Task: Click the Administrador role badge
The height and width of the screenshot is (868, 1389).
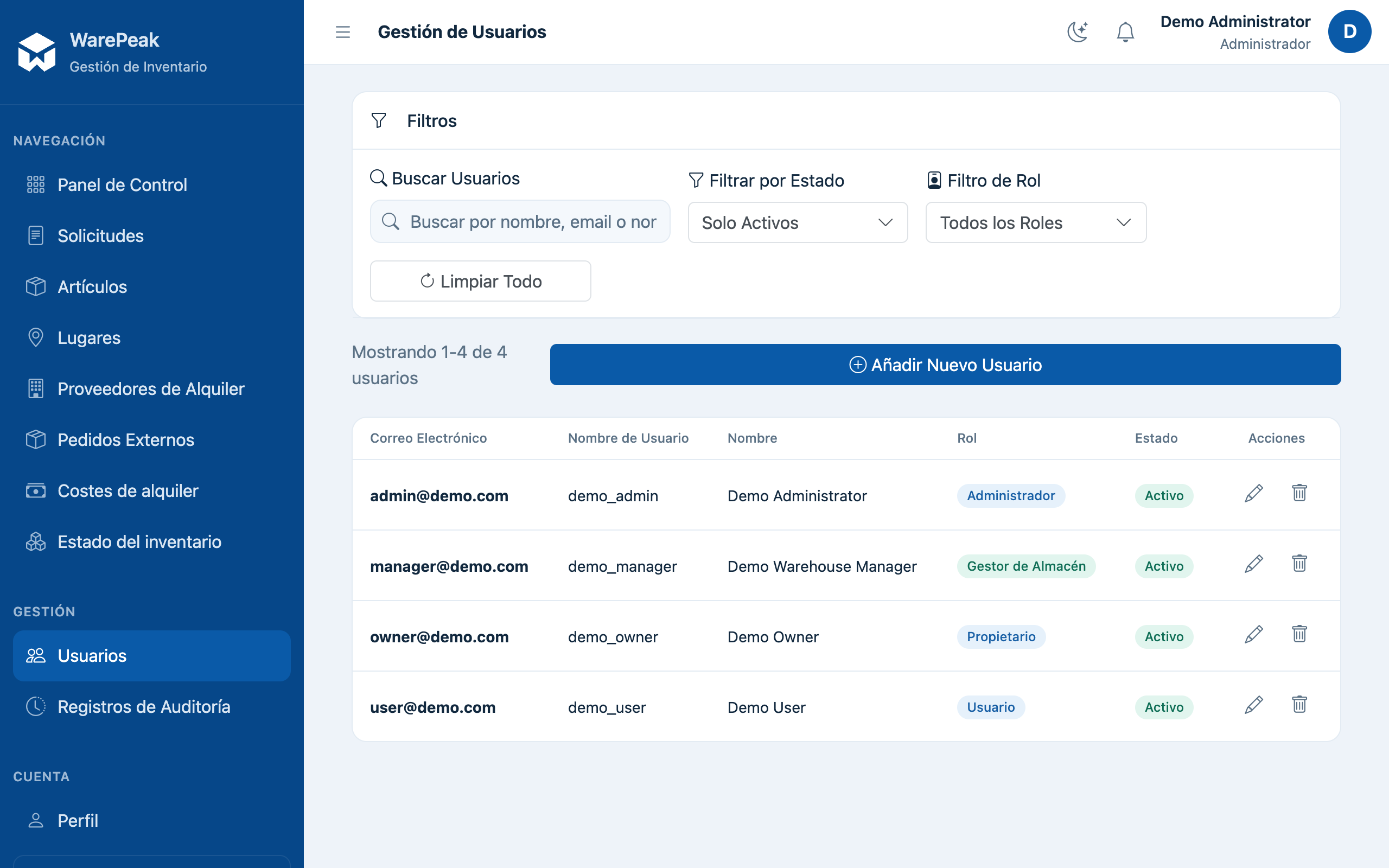Action: click(x=1010, y=495)
